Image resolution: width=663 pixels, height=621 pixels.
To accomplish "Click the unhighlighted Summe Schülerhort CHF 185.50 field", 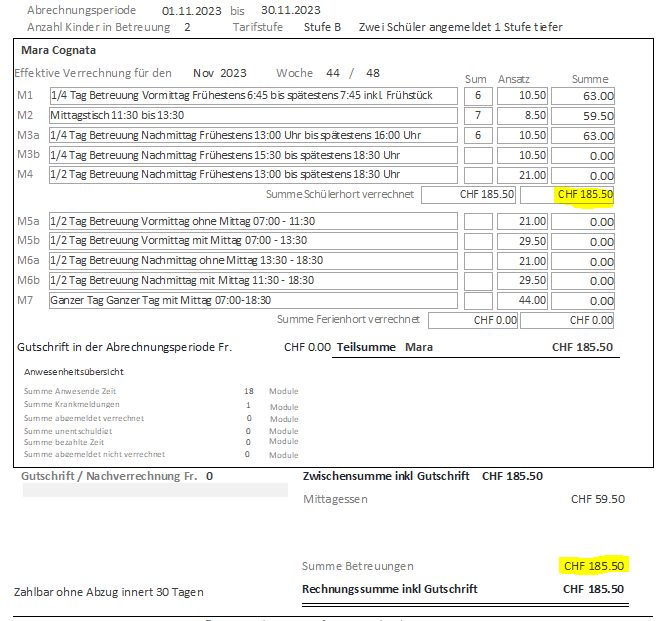I will click(468, 195).
